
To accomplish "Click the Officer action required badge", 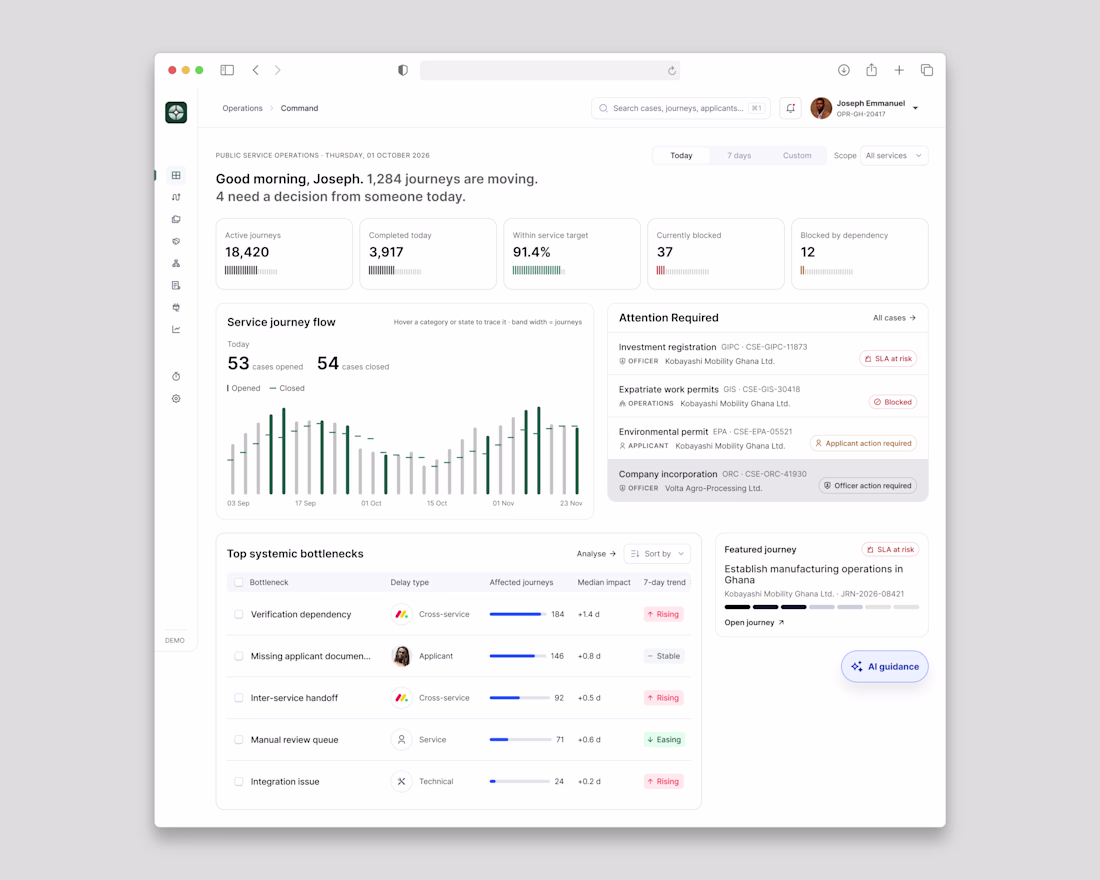I will pyautogui.click(x=868, y=486).
